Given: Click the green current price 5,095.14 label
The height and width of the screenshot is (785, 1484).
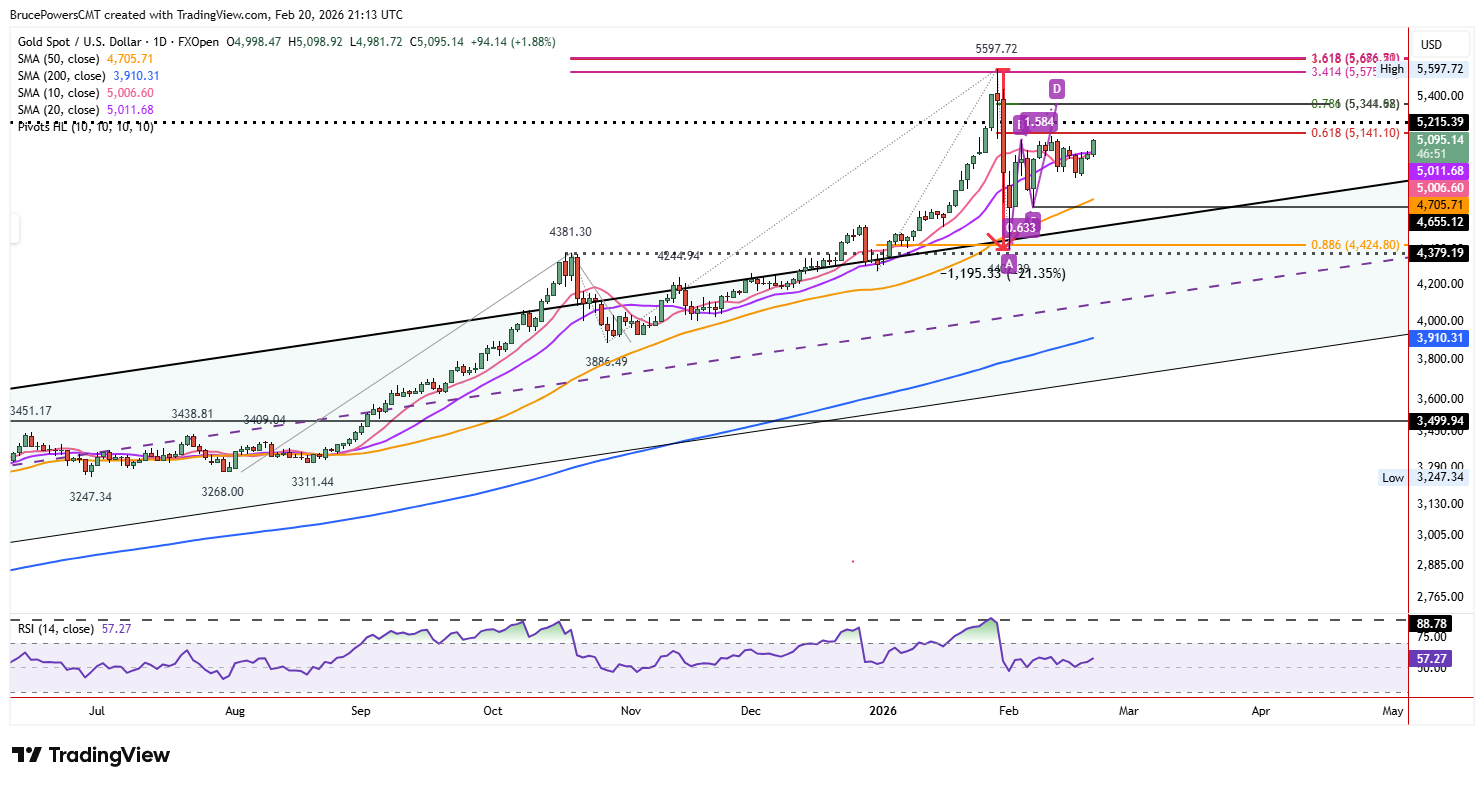Looking at the screenshot, I should [1437, 141].
